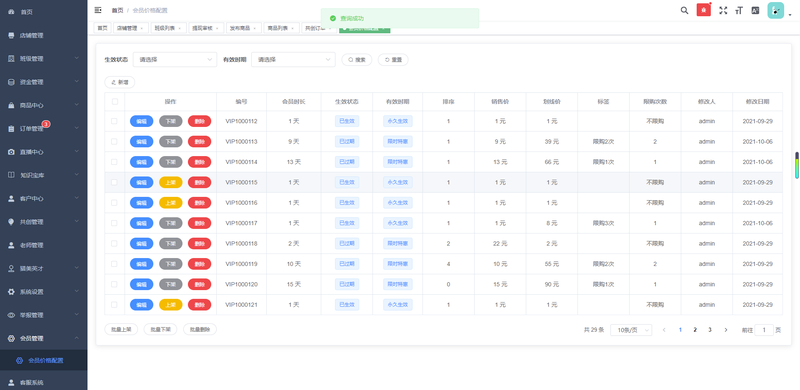800x390 pixels.
Task: Open the 10条/页 page size dropdown
Action: tap(631, 330)
